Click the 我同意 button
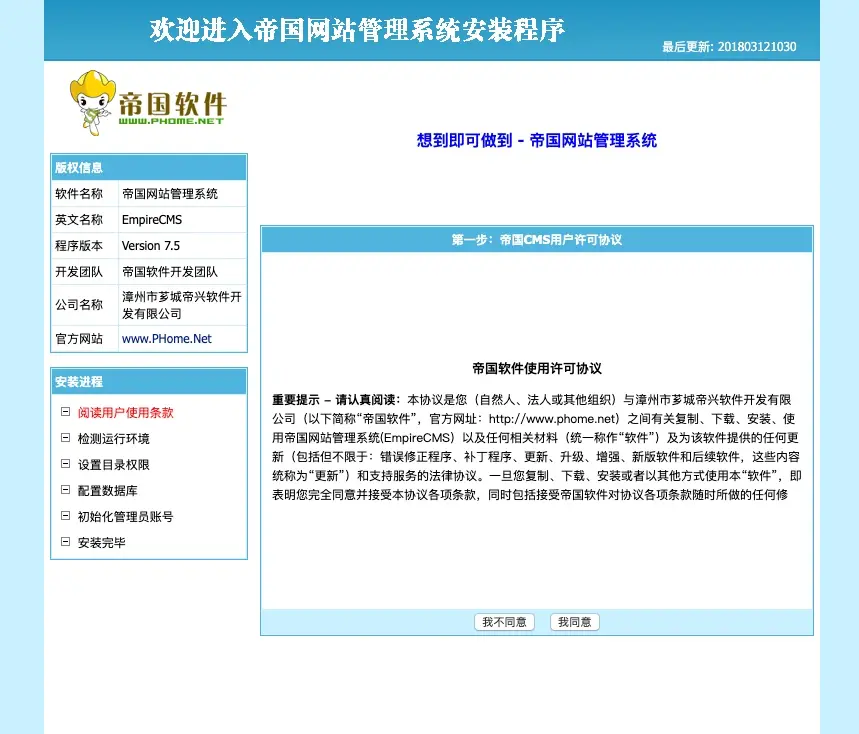859x734 pixels. 575,622
